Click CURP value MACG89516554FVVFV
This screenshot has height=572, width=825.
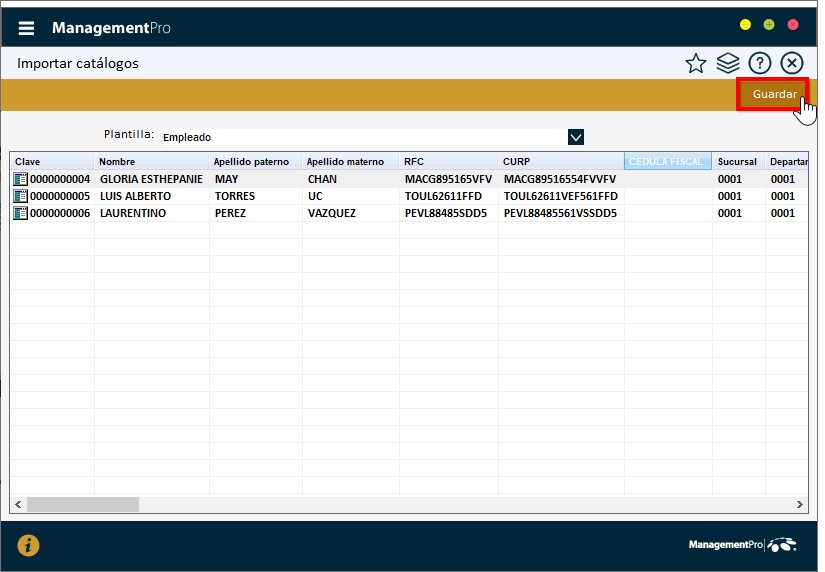click(559, 179)
